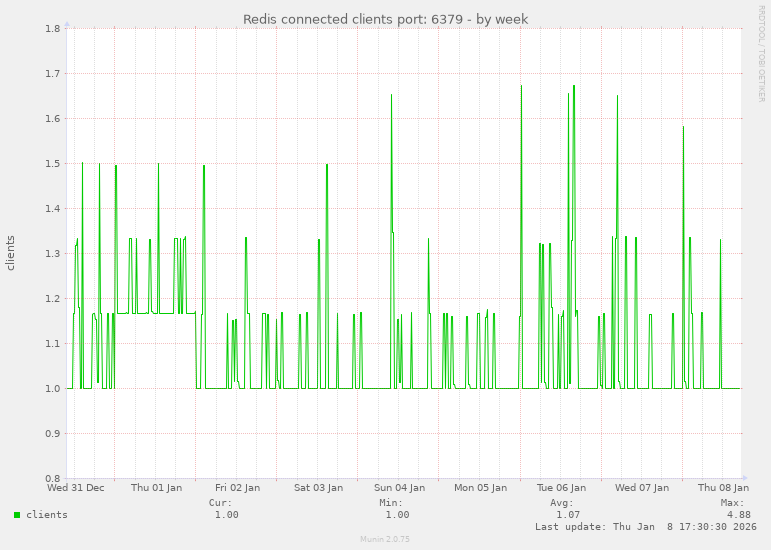The width and height of the screenshot is (771, 550).
Task: Click the 1.4 y-axis tick label
Action: (53, 208)
